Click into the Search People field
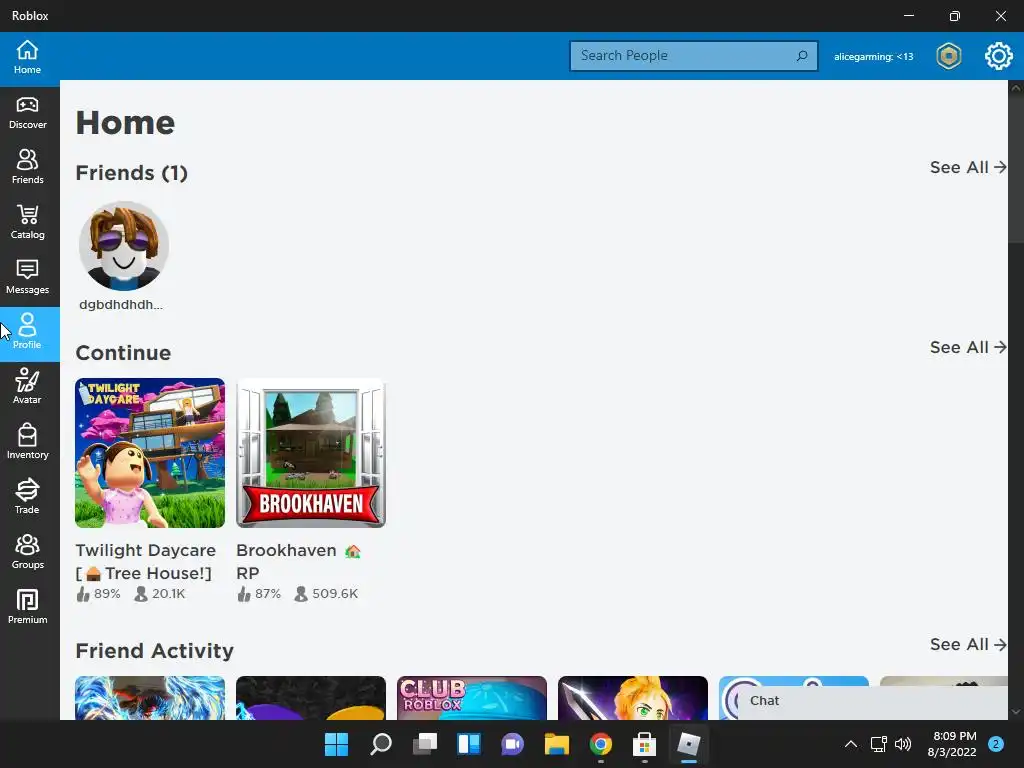 pos(694,56)
